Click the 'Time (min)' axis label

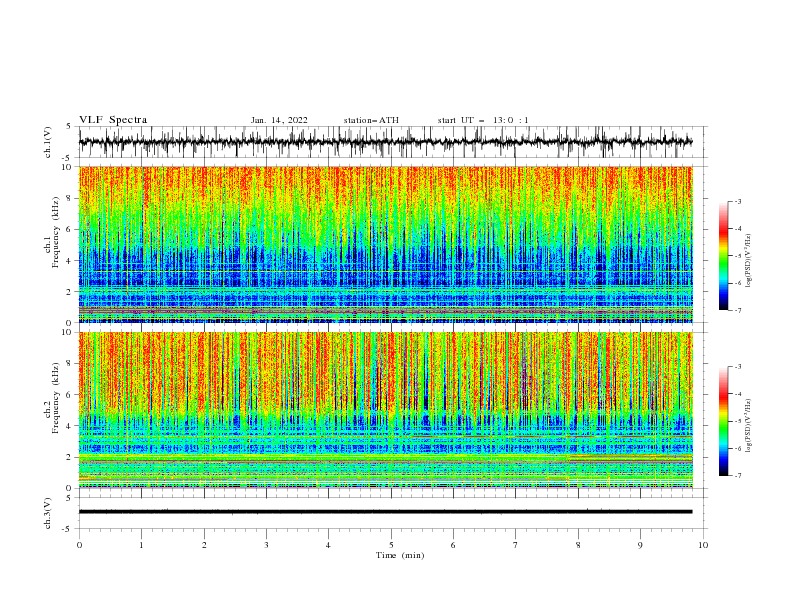(400, 555)
